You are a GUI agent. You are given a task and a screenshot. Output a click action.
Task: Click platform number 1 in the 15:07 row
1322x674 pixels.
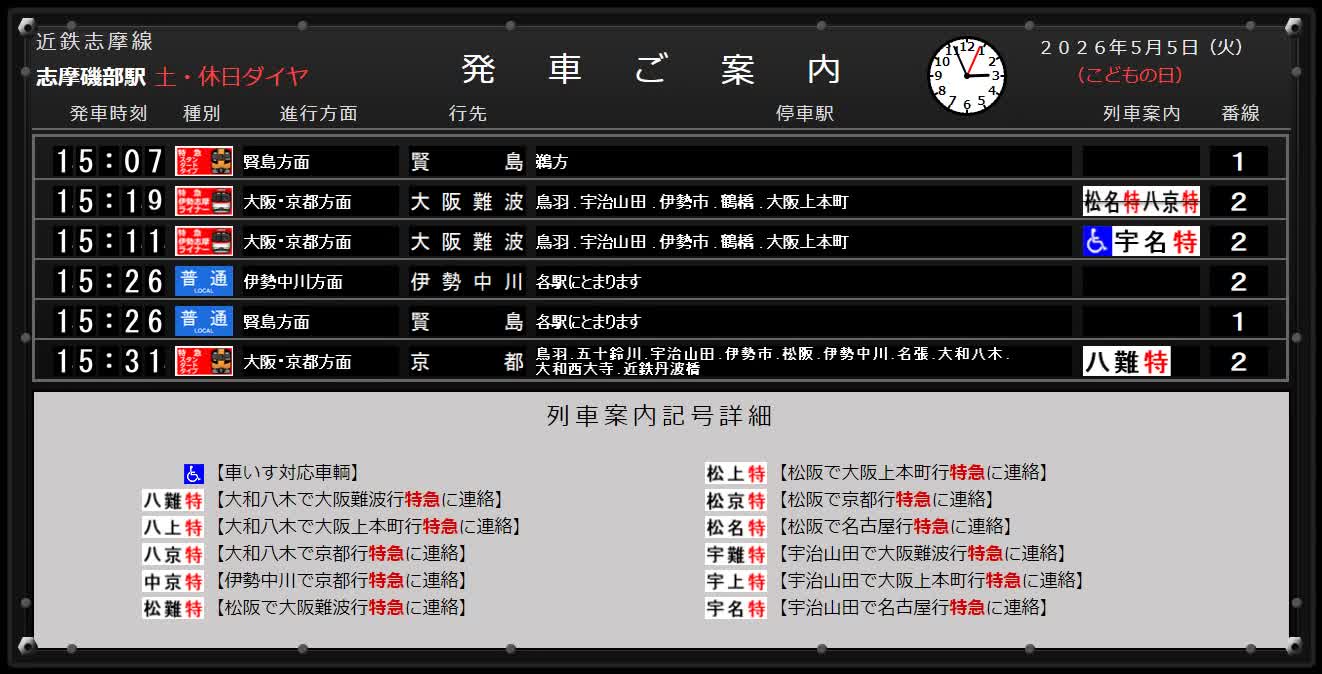pos(1238,161)
